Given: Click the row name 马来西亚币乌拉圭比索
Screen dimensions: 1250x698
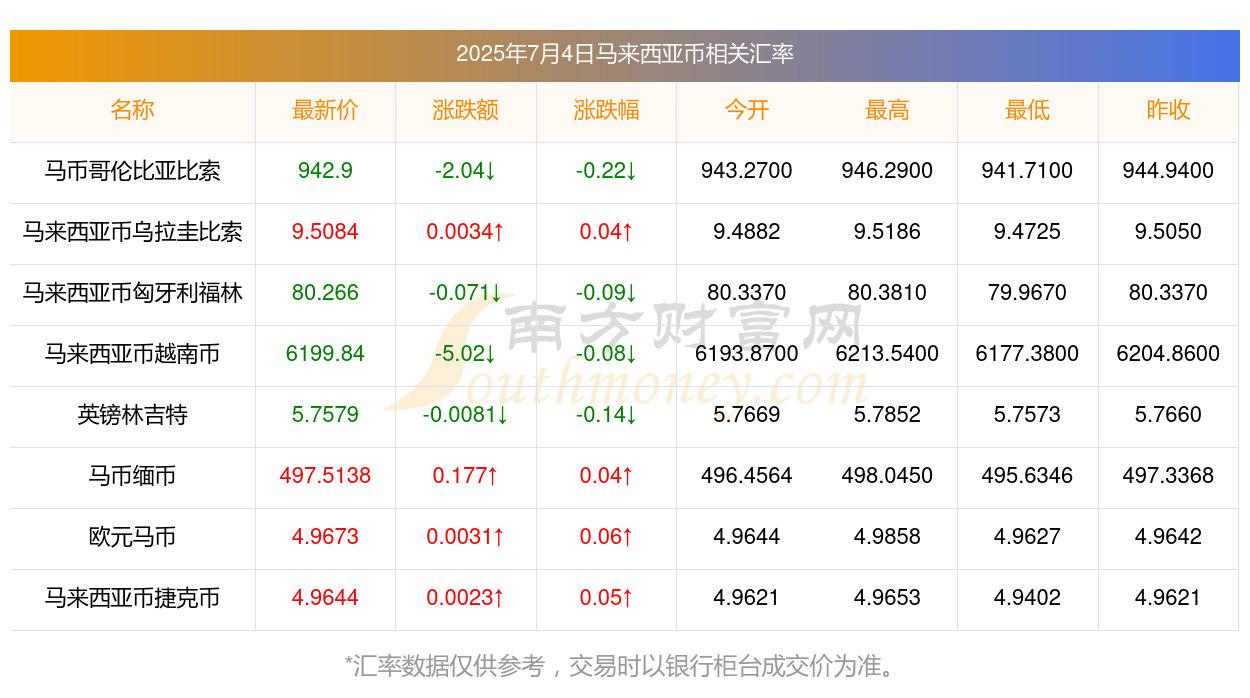Looking at the screenshot, I should point(132,232).
